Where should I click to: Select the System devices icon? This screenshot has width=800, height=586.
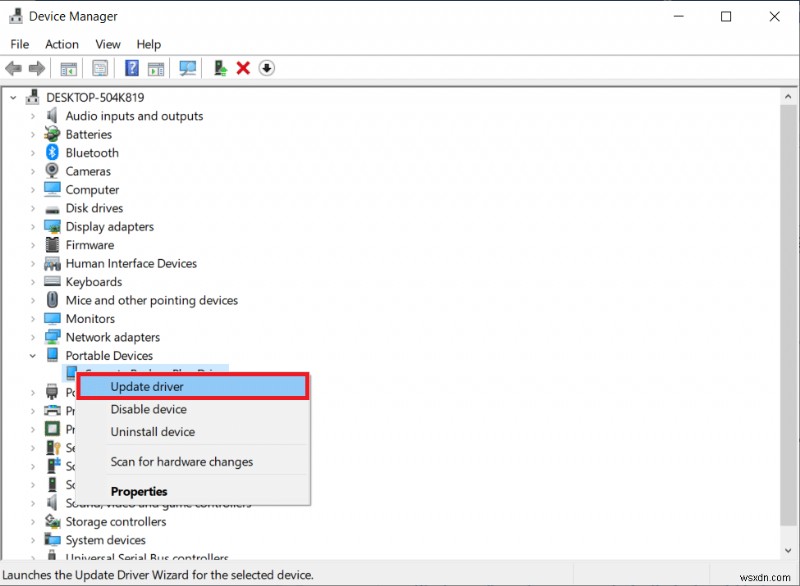click(52, 539)
